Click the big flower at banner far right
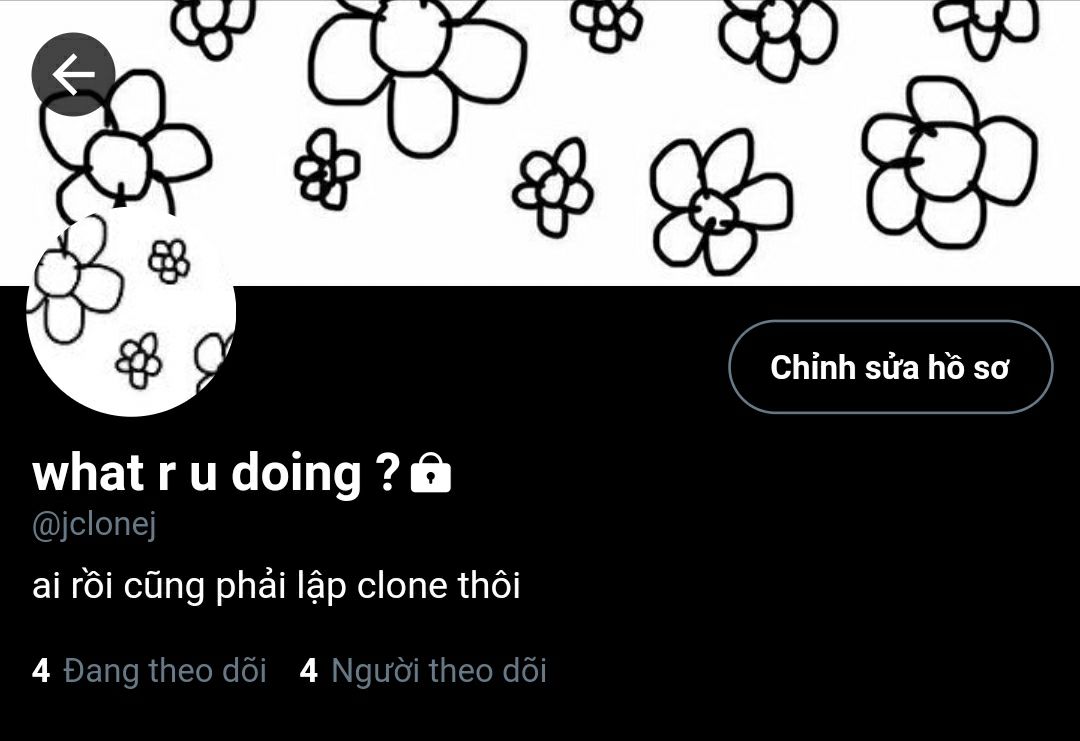 coord(951,164)
